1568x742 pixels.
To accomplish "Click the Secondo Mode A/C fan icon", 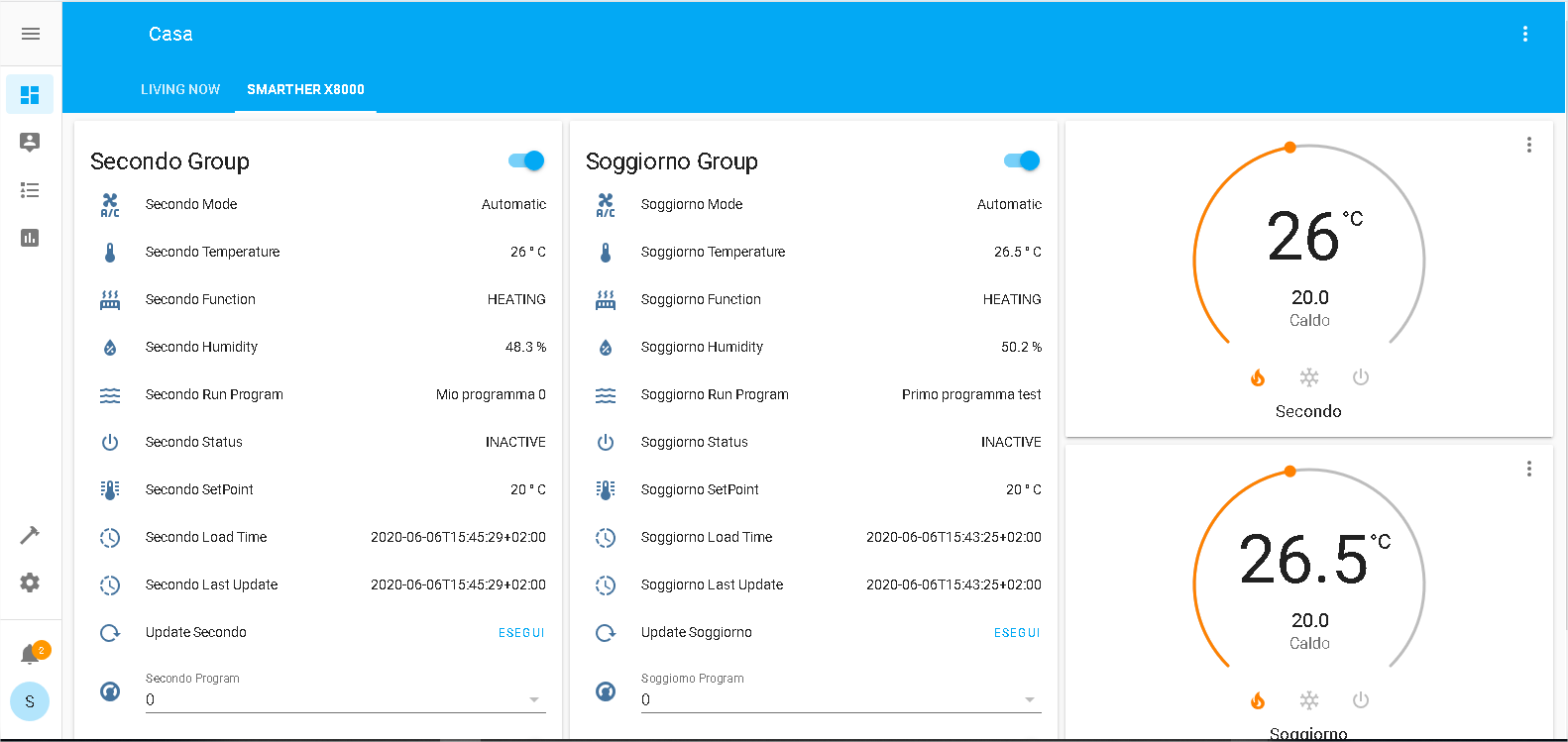I will coord(110,205).
